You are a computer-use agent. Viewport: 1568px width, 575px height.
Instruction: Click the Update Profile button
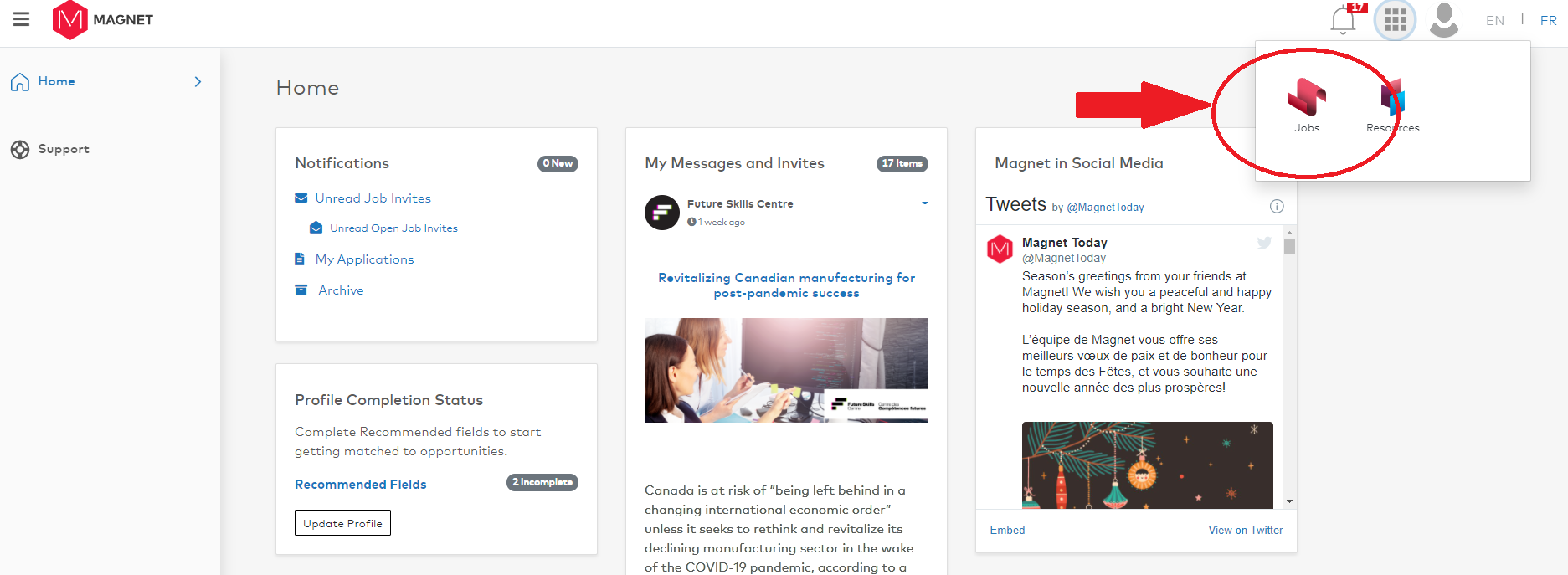coord(342,523)
